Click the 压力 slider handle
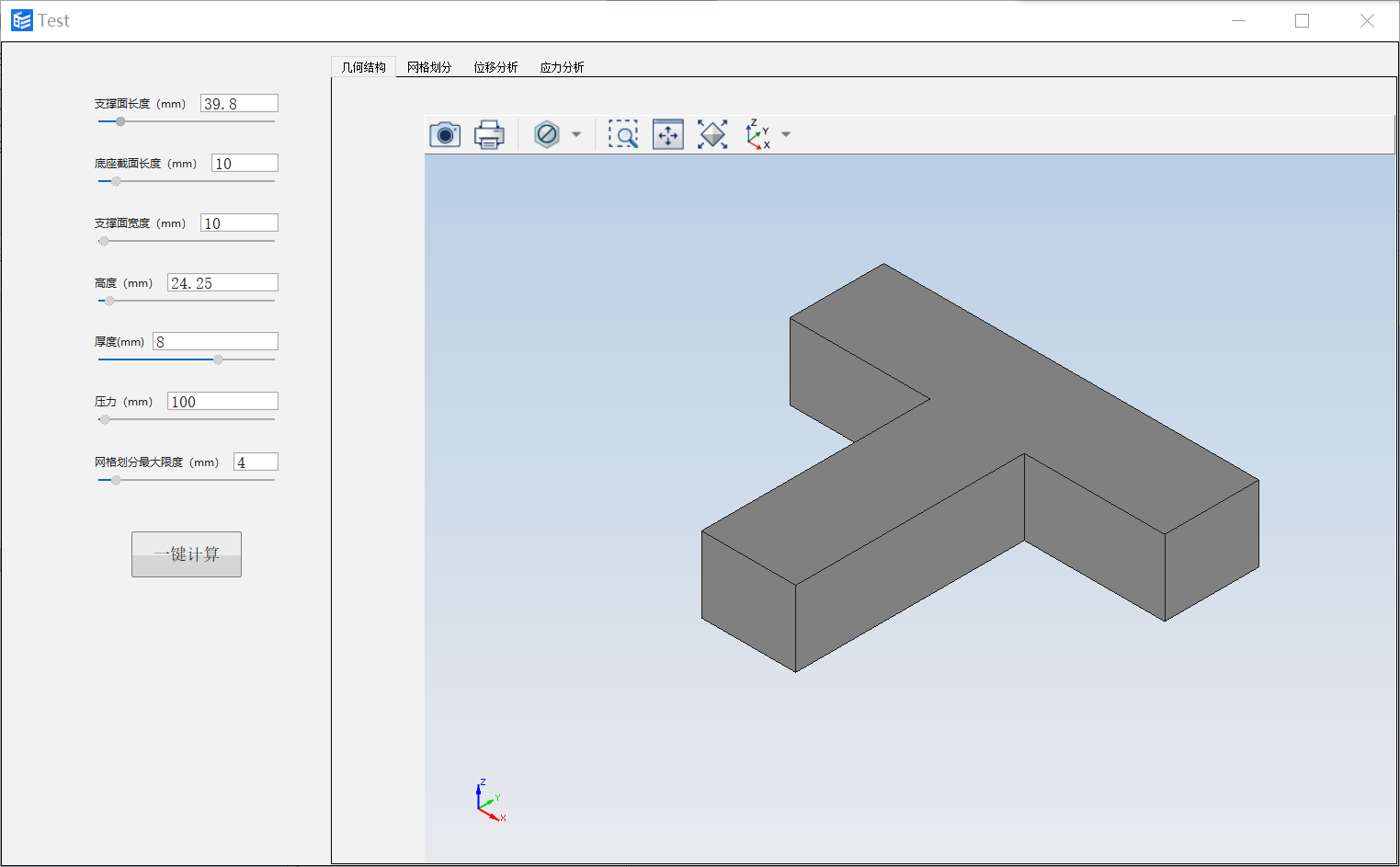The height and width of the screenshot is (867, 1400). tap(105, 419)
